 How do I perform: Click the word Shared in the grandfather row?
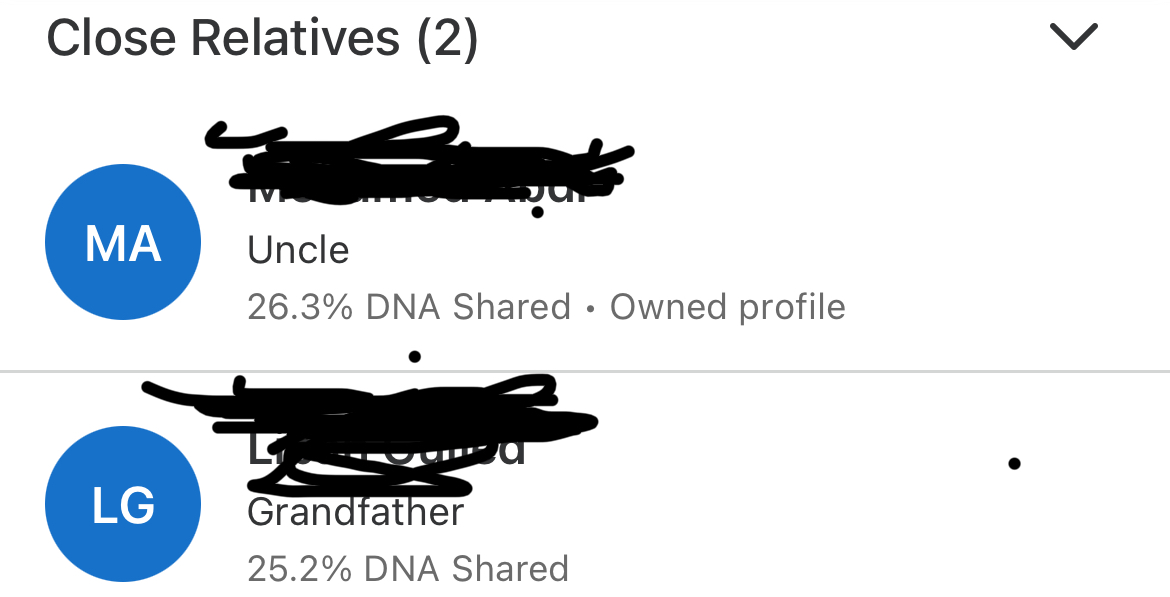click(x=510, y=569)
